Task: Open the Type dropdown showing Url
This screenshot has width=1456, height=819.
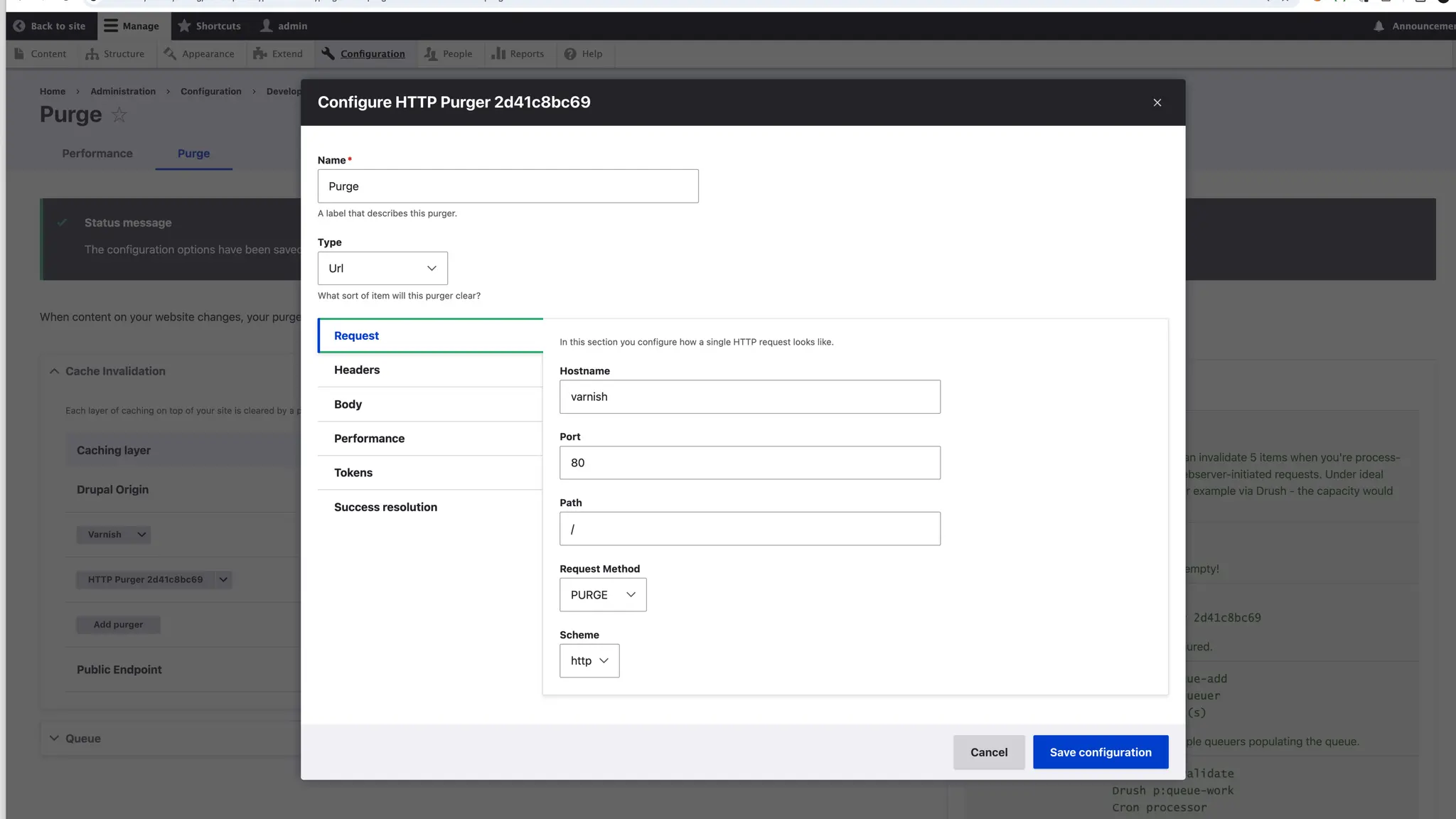Action: 382,269
